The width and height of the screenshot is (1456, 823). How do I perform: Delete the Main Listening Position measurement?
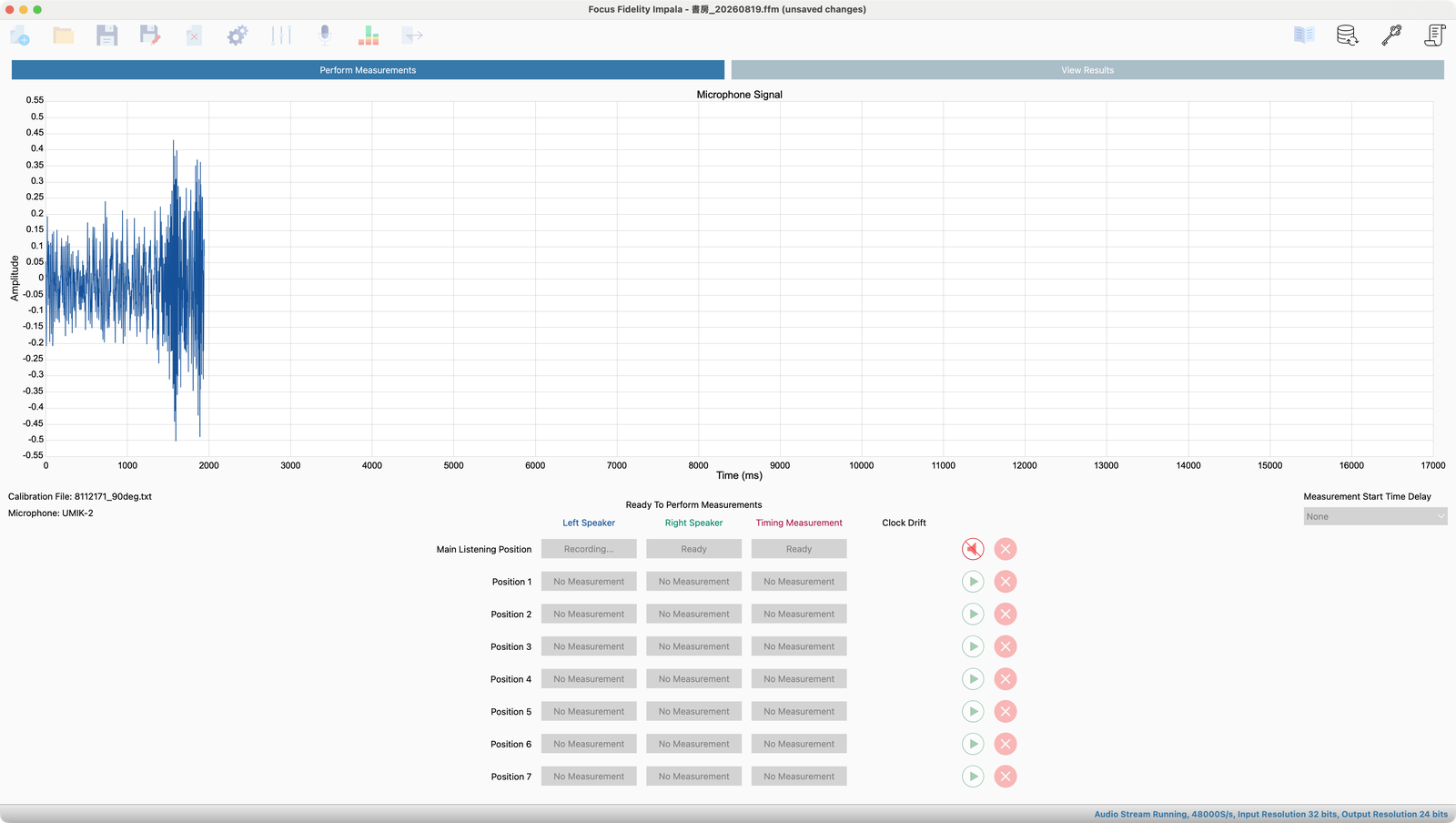1006,549
